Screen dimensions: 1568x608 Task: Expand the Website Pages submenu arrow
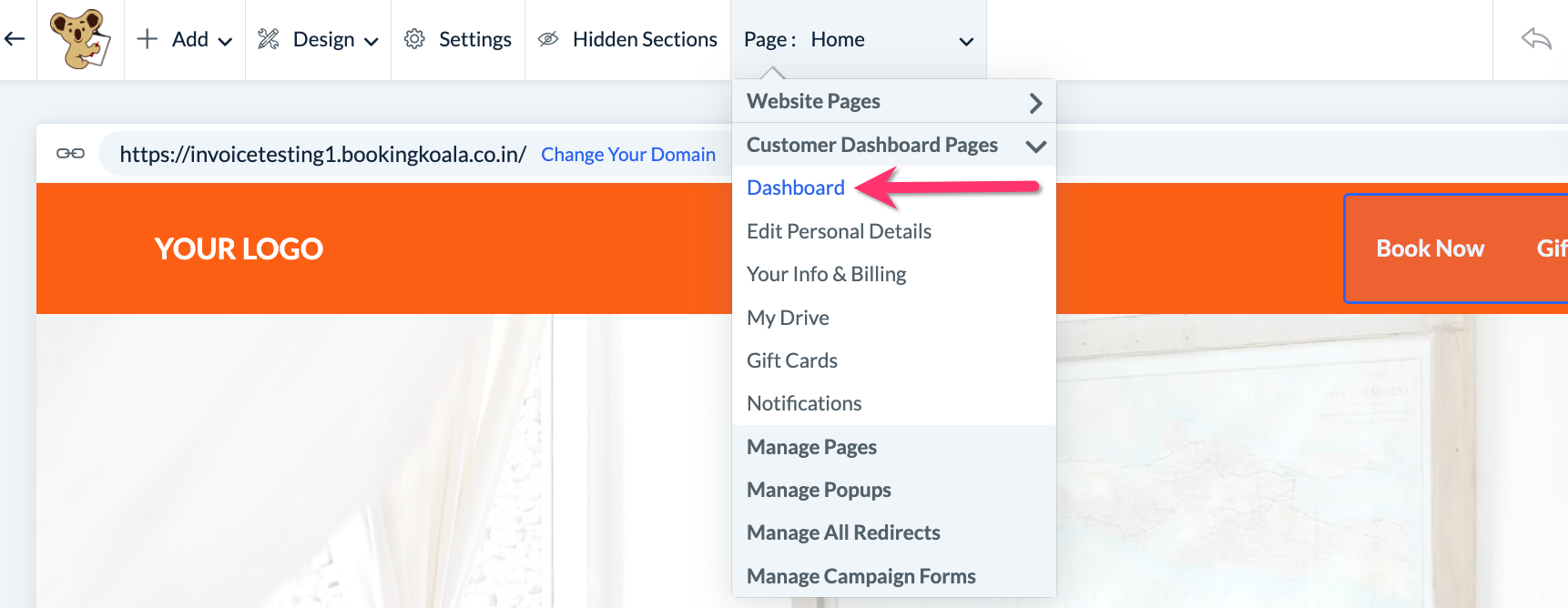pos(1035,103)
